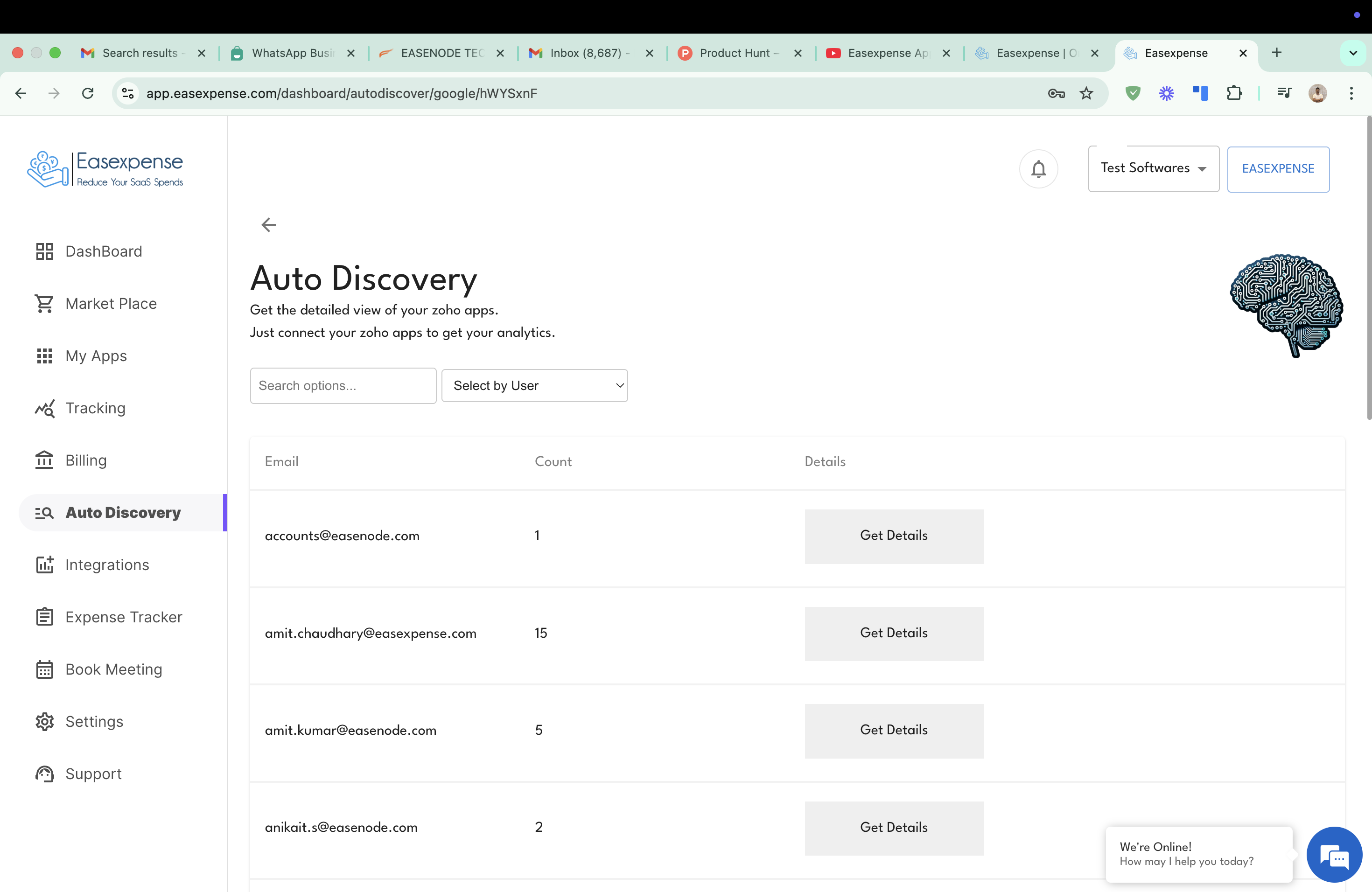Click the Easexpense logo in the sidebar
Image resolution: width=1372 pixels, height=892 pixels.
click(x=105, y=169)
